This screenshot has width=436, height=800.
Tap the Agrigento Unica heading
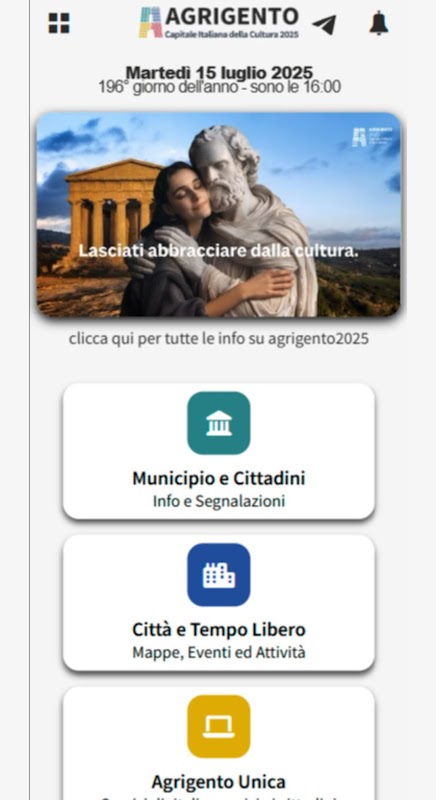pyautogui.click(x=219, y=781)
